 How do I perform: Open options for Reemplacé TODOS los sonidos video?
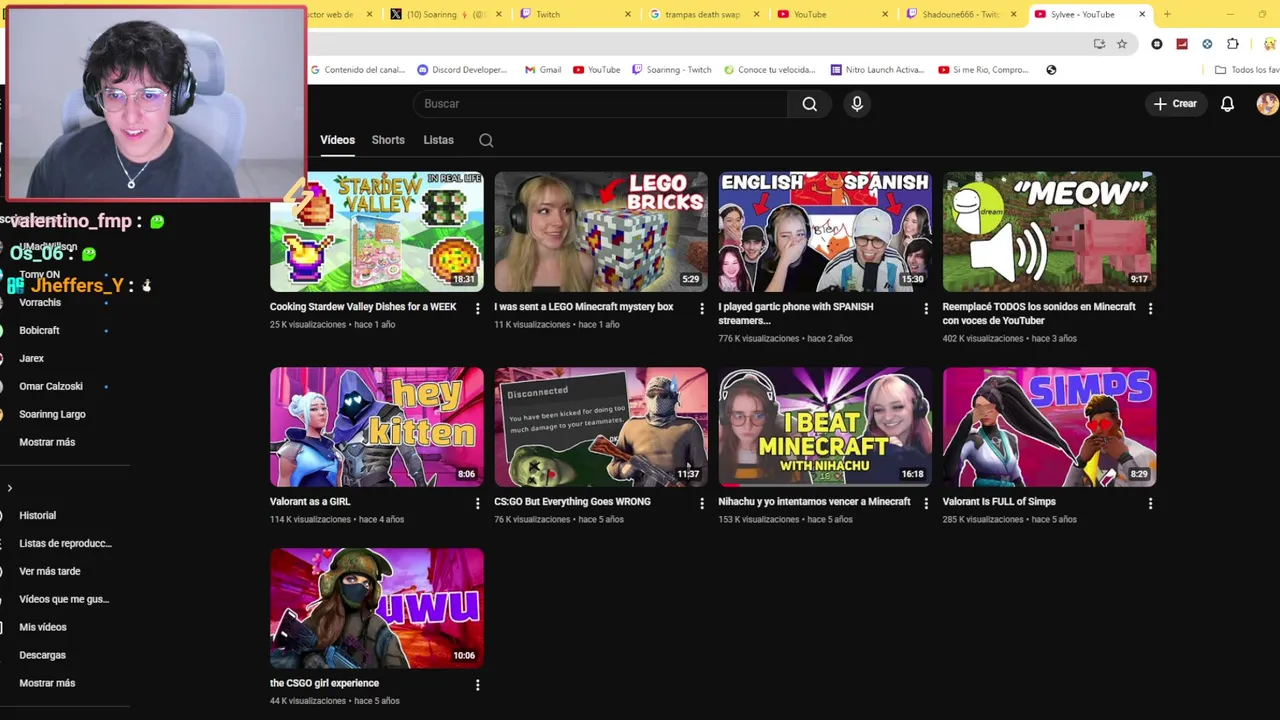coord(1150,309)
